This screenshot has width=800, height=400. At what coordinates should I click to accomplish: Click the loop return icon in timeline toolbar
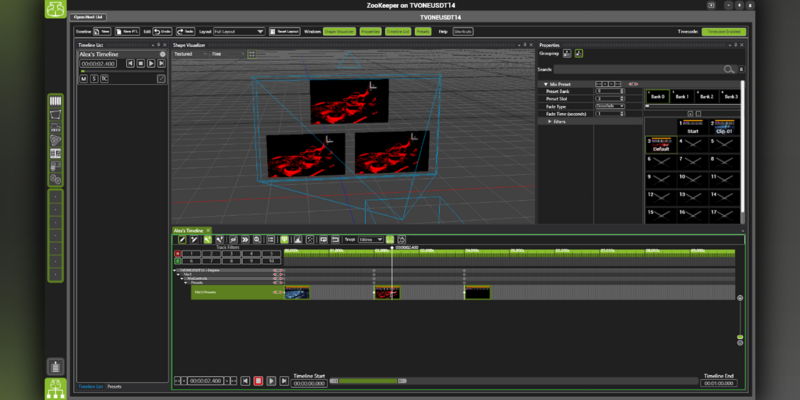(335, 239)
